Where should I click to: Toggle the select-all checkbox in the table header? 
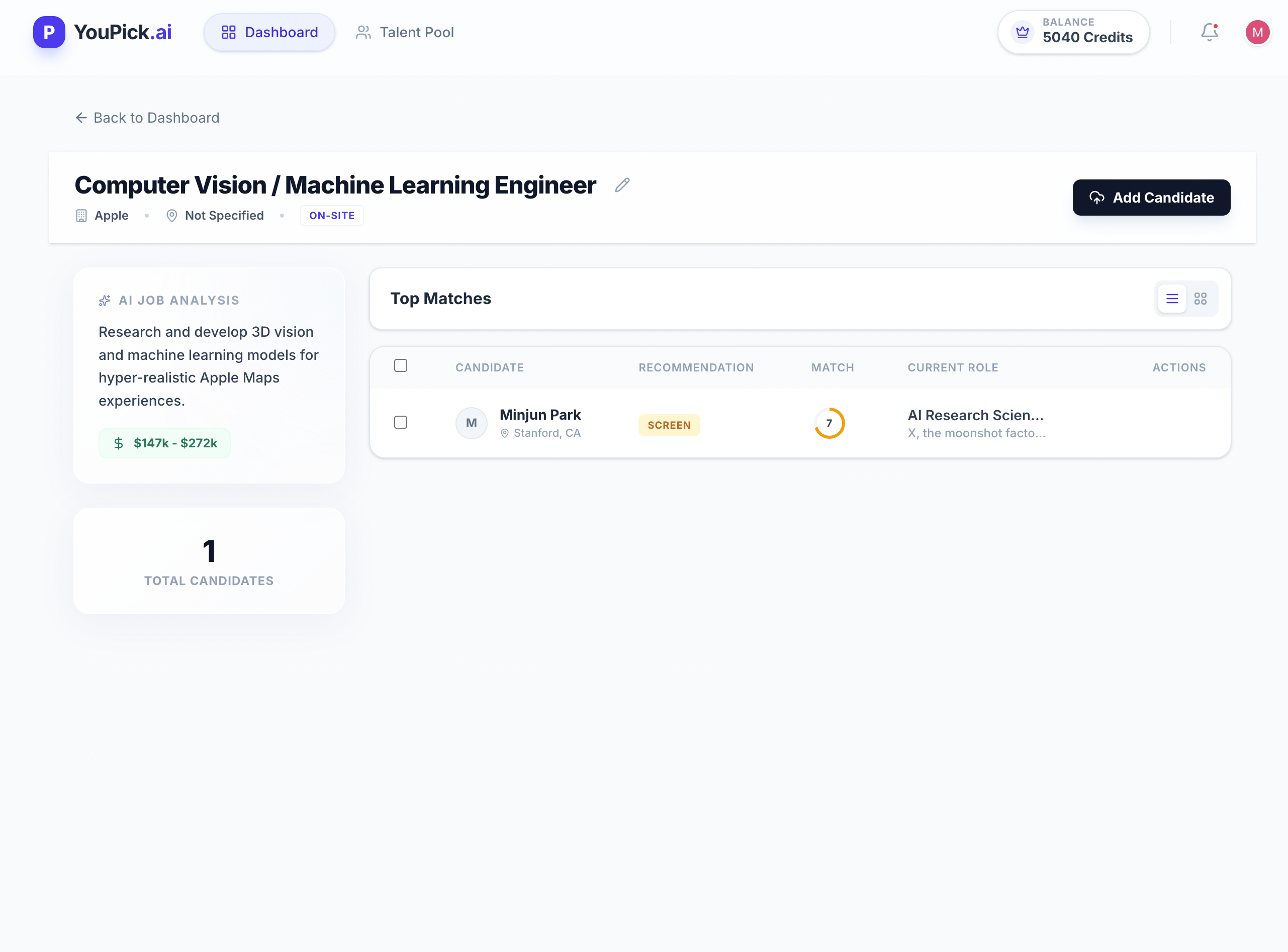[401, 365]
